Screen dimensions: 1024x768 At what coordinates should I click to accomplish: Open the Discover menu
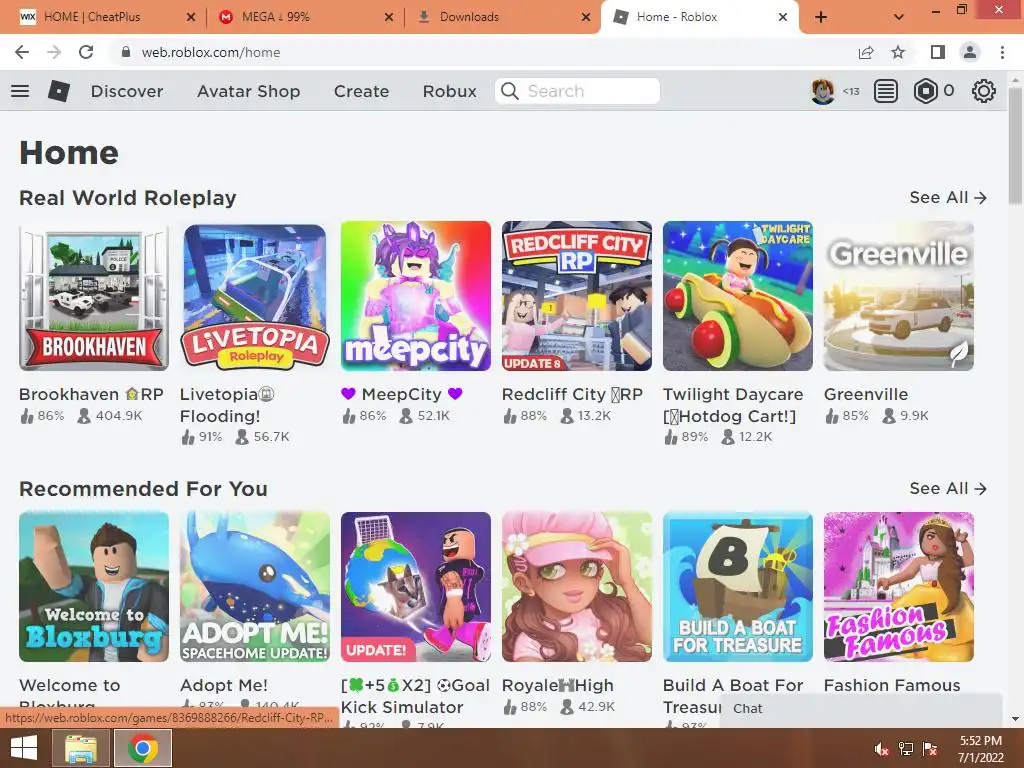coord(127,91)
